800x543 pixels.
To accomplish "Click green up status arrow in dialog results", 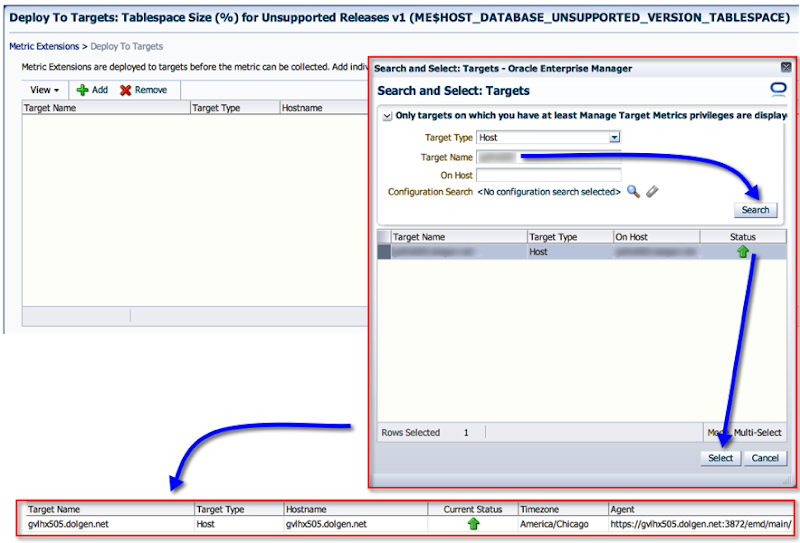I will tap(743, 253).
